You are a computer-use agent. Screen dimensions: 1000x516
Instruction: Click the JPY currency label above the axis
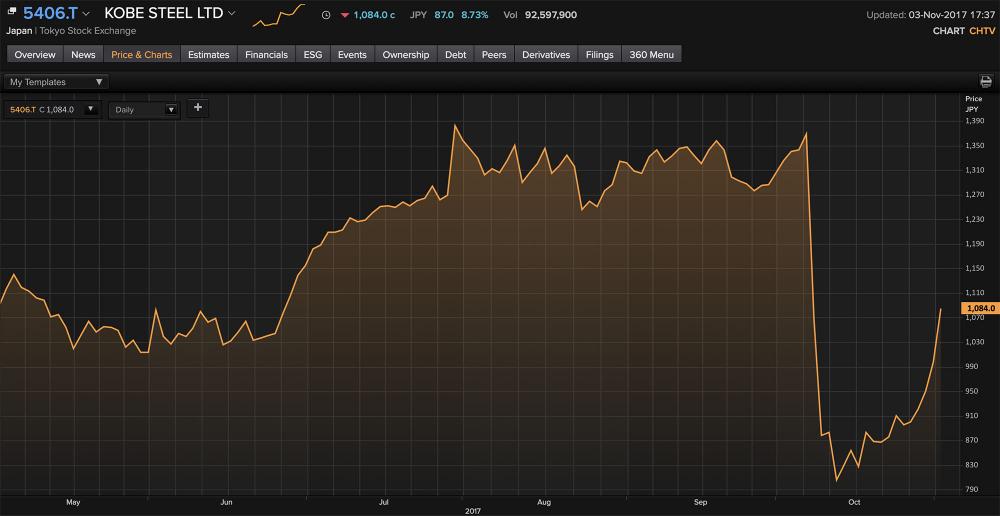(971, 108)
